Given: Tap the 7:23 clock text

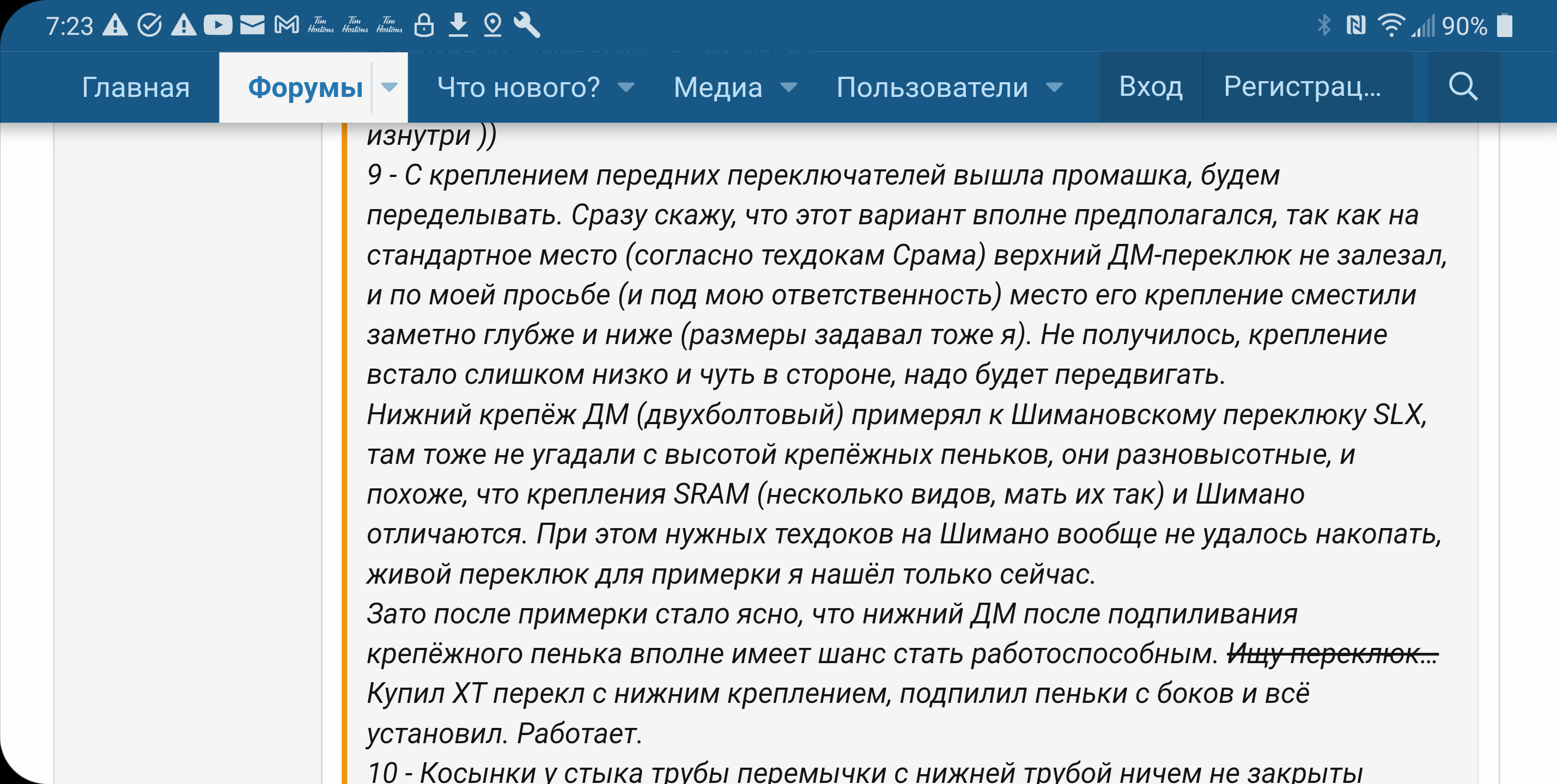Looking at the screenshot, I should click(70, 27).
